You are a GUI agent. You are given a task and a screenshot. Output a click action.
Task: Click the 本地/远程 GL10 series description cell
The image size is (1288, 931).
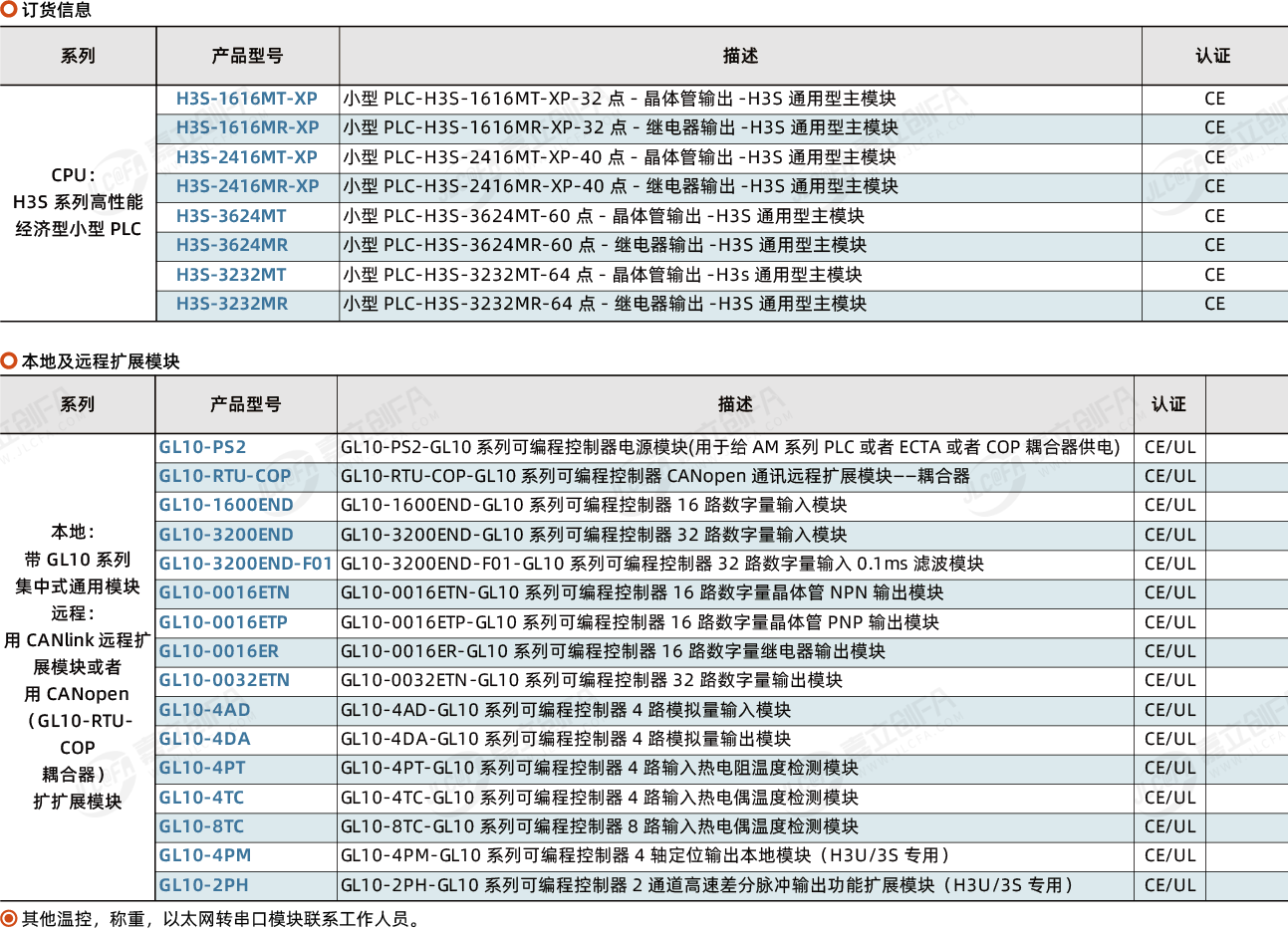pyautogui.click(x=78, y=667)
